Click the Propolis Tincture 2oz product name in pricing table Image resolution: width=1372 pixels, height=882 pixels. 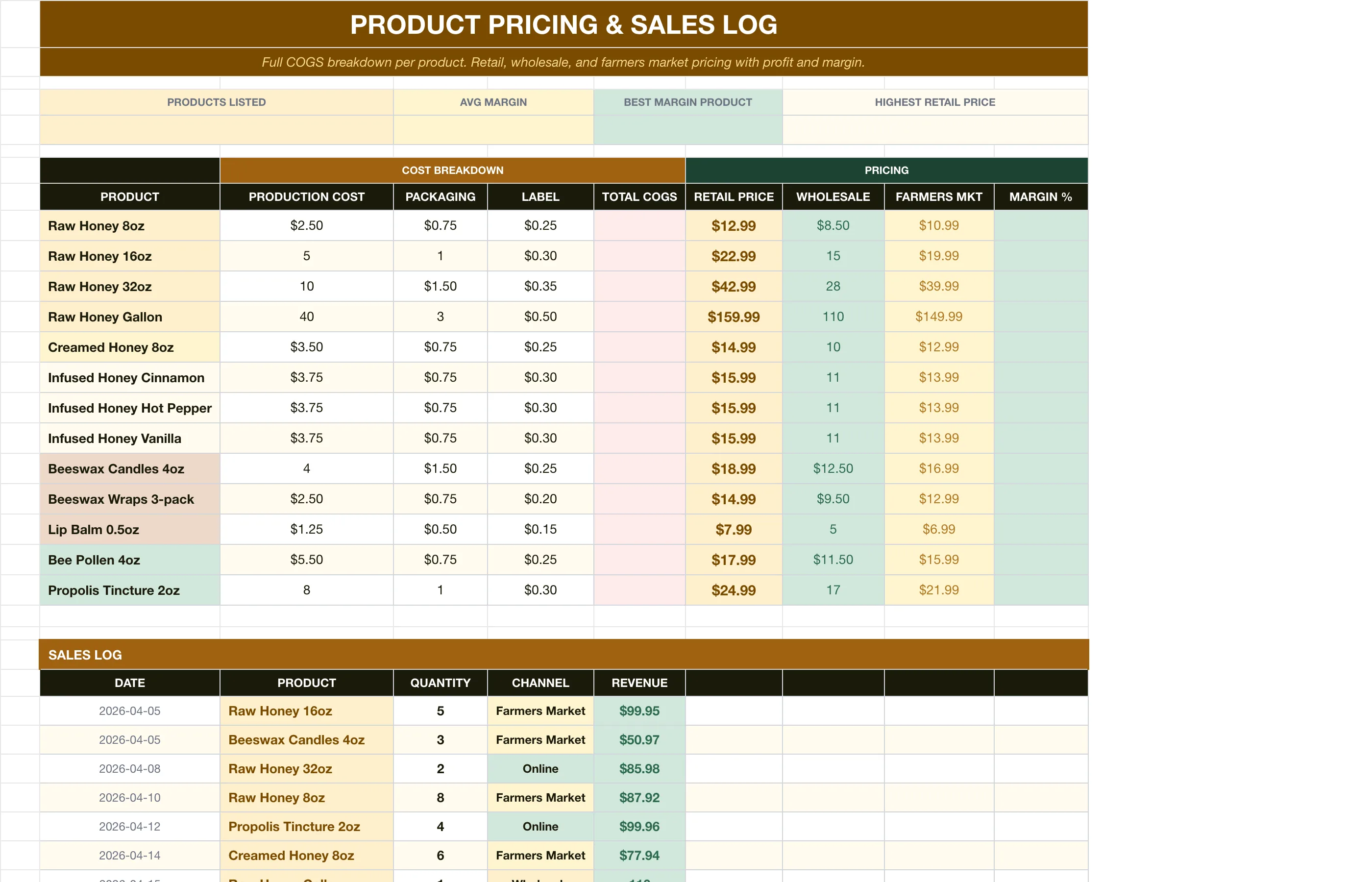[130, 590]
